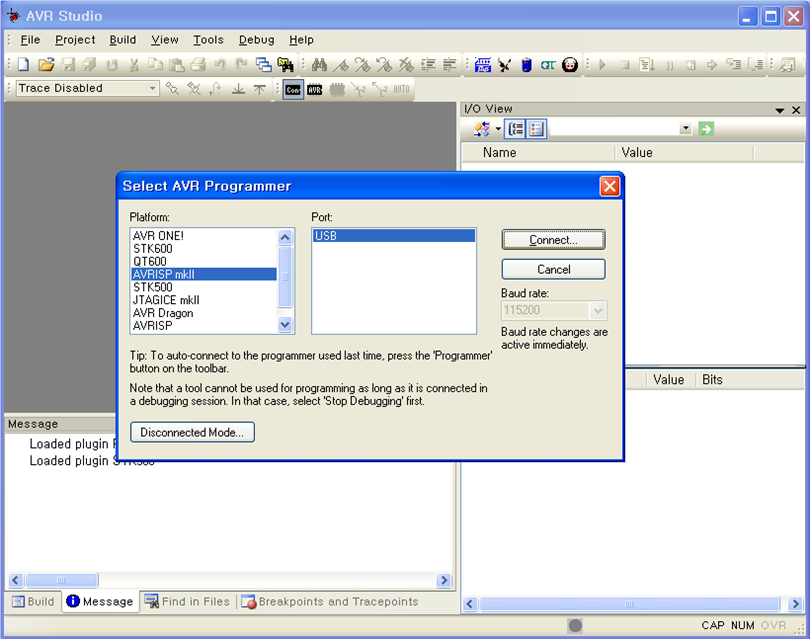
Task: Select AVR Dragon in the Platform list
Action: 204,313
